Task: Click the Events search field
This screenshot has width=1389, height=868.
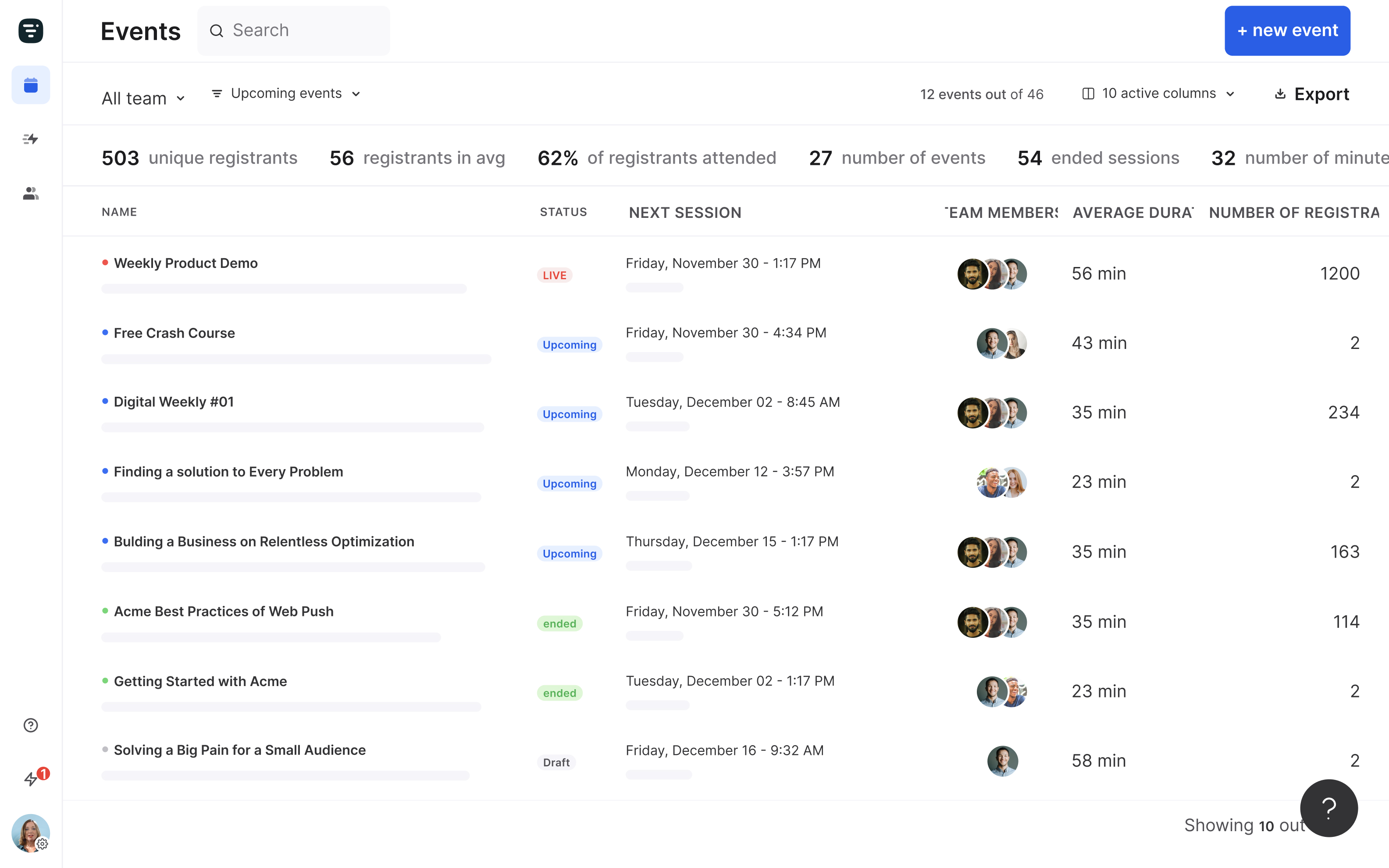Action: 293,30
